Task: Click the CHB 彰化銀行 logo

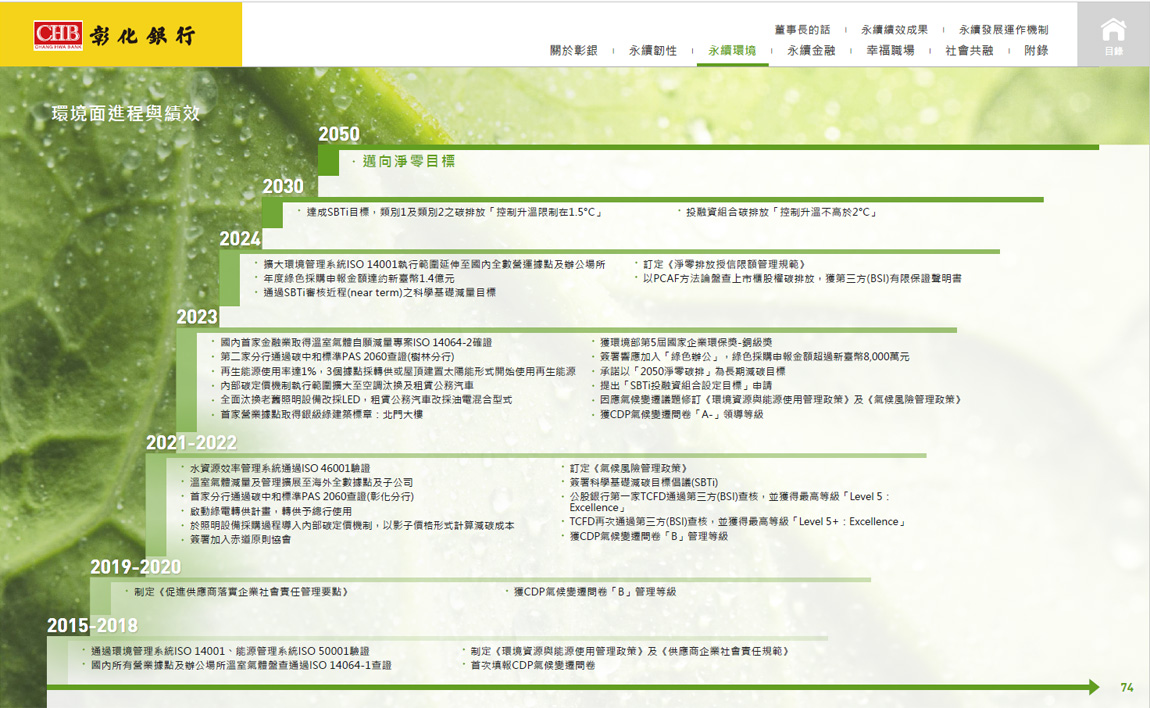Action: point(114,35)
